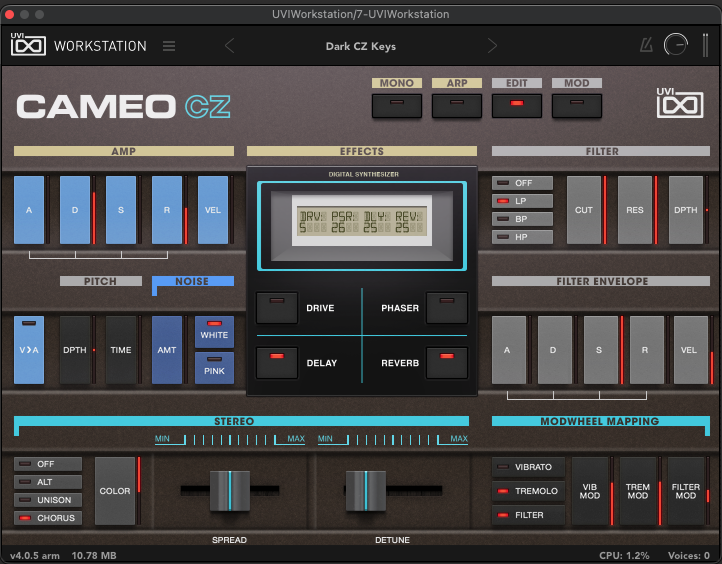Click the v4.0.5 arm version text
Screen dimensions: 722x564
pos(35,556)
